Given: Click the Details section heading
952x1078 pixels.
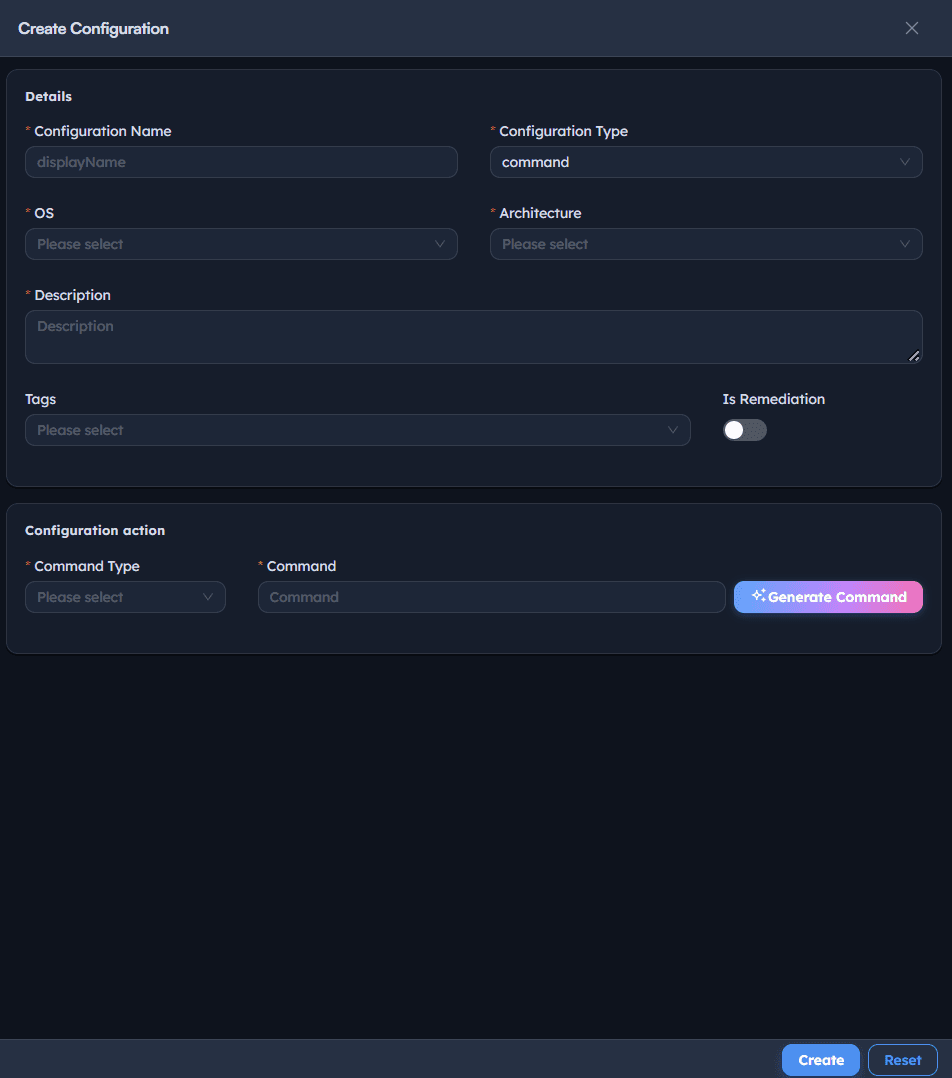Looking at the screenshot, I should (49, 96).
